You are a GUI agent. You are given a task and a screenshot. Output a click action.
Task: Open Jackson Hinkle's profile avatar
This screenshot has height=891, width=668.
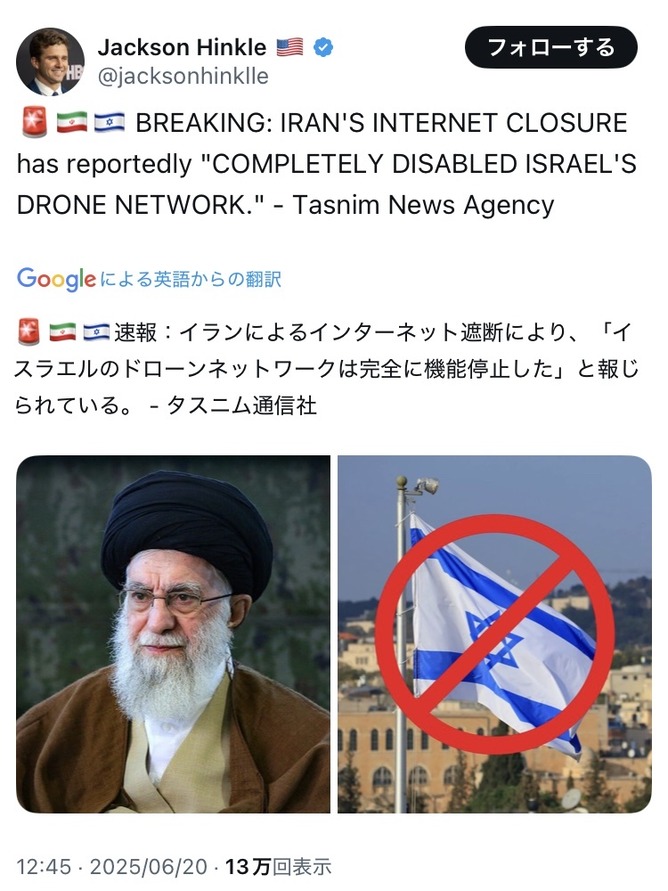coord(50,61)
